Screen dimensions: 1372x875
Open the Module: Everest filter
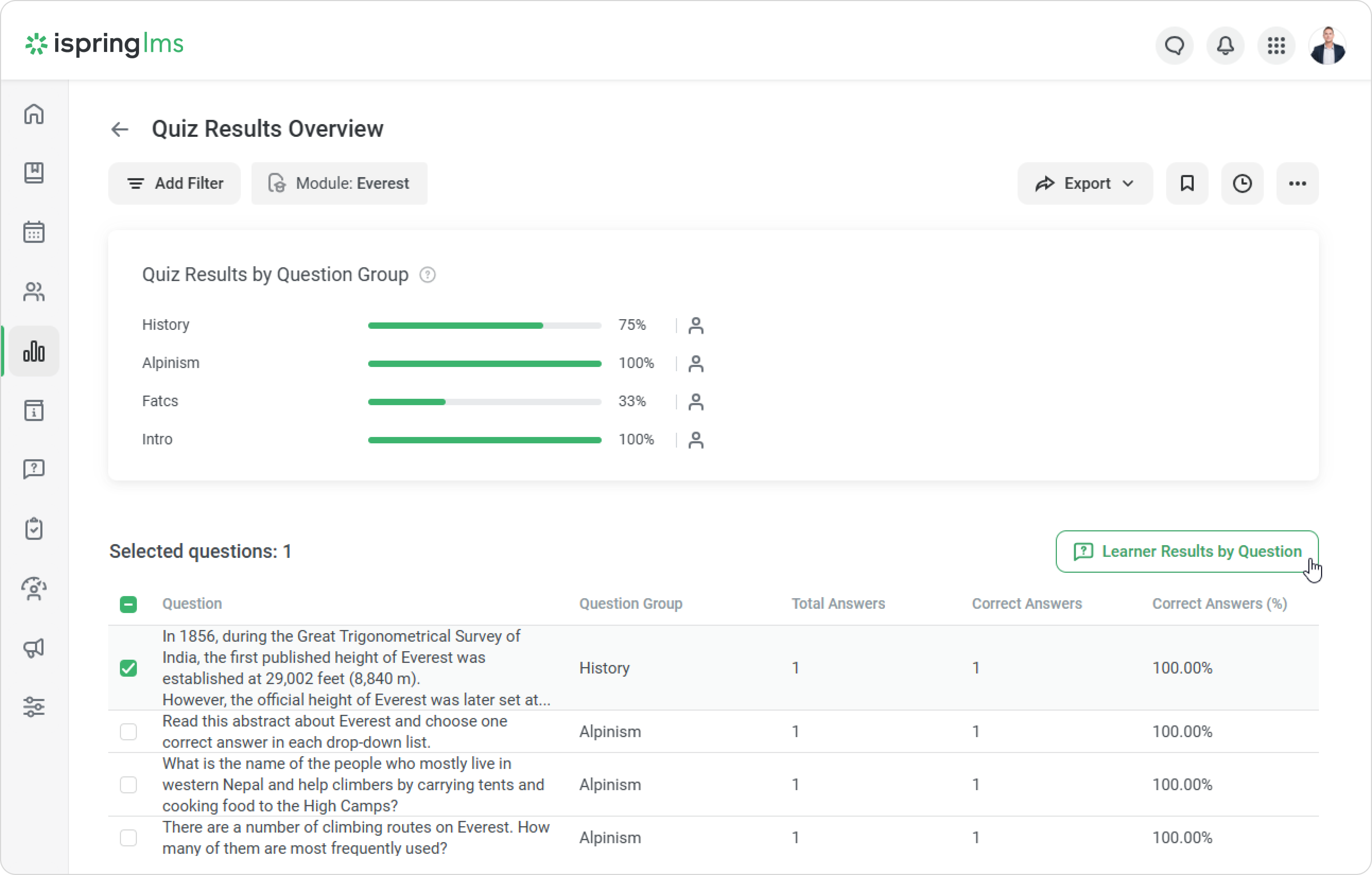340,183
